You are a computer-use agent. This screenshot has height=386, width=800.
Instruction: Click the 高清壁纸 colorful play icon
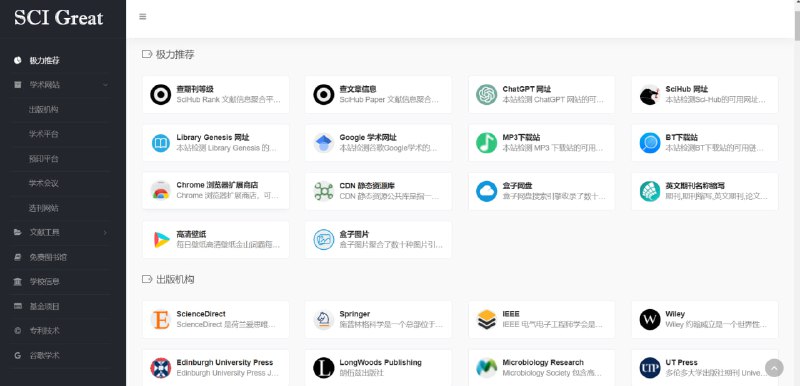point(161,240)
